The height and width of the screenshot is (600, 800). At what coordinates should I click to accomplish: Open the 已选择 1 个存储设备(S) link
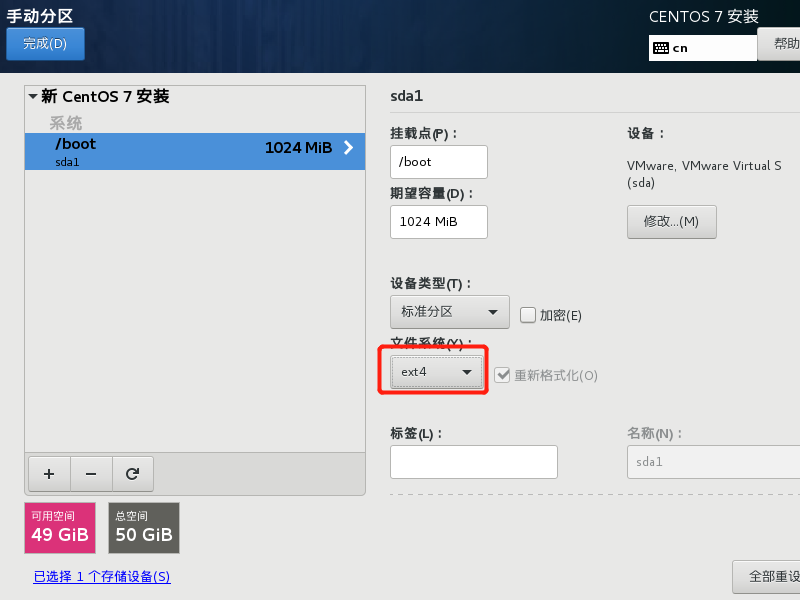(102, 577)
